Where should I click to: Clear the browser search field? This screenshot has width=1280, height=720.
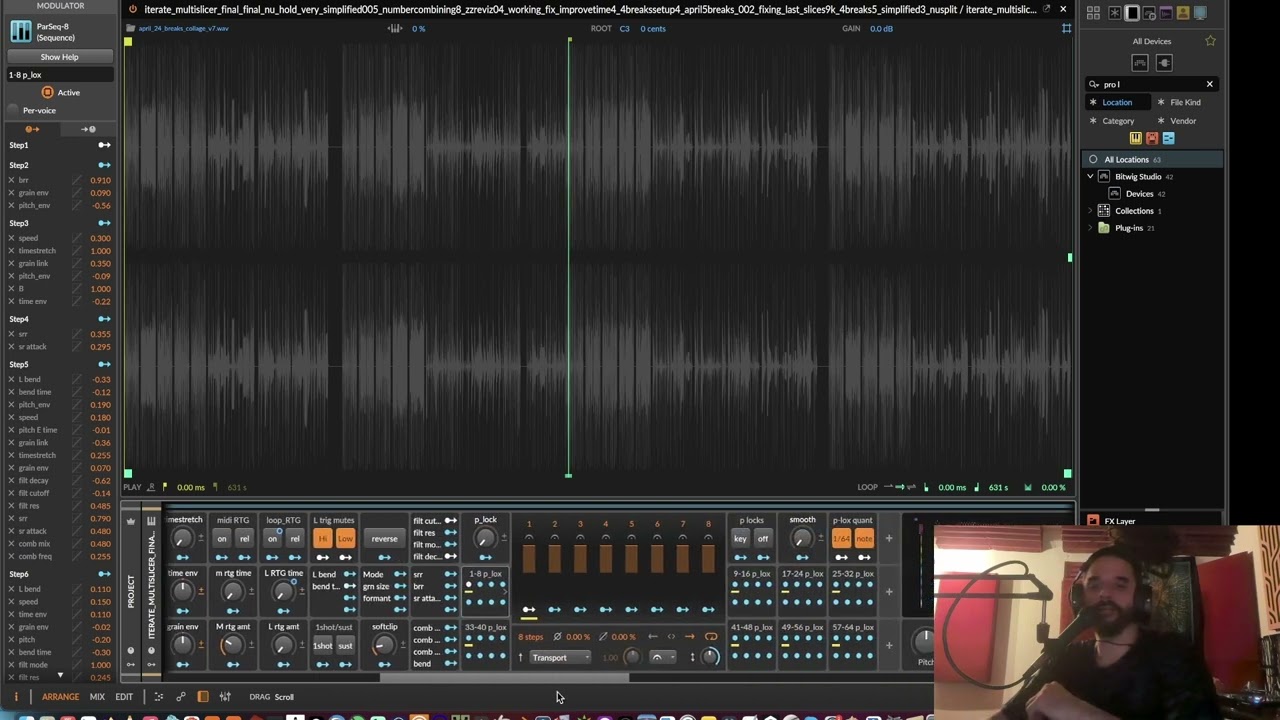(x=1209, y=84)
